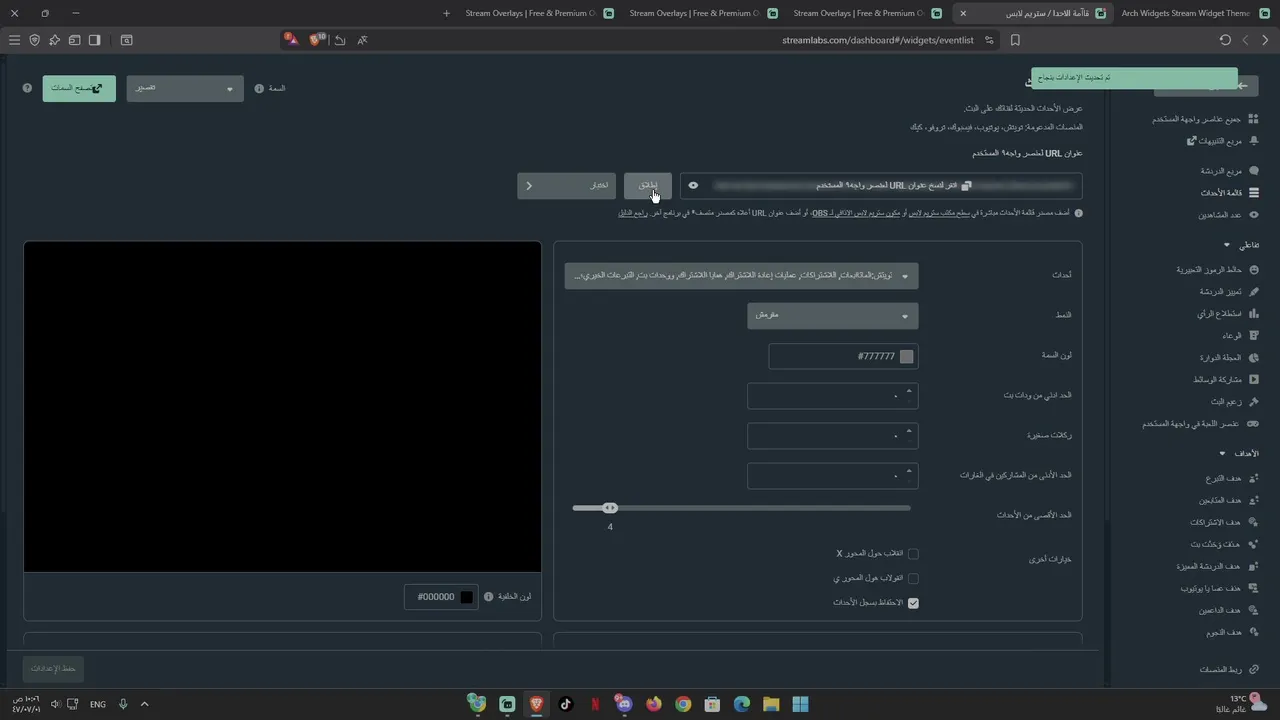Open the Link Platforms item (ربط المنصات)
This screenshot has width=1280, height=720.
tap(1229, 669)
